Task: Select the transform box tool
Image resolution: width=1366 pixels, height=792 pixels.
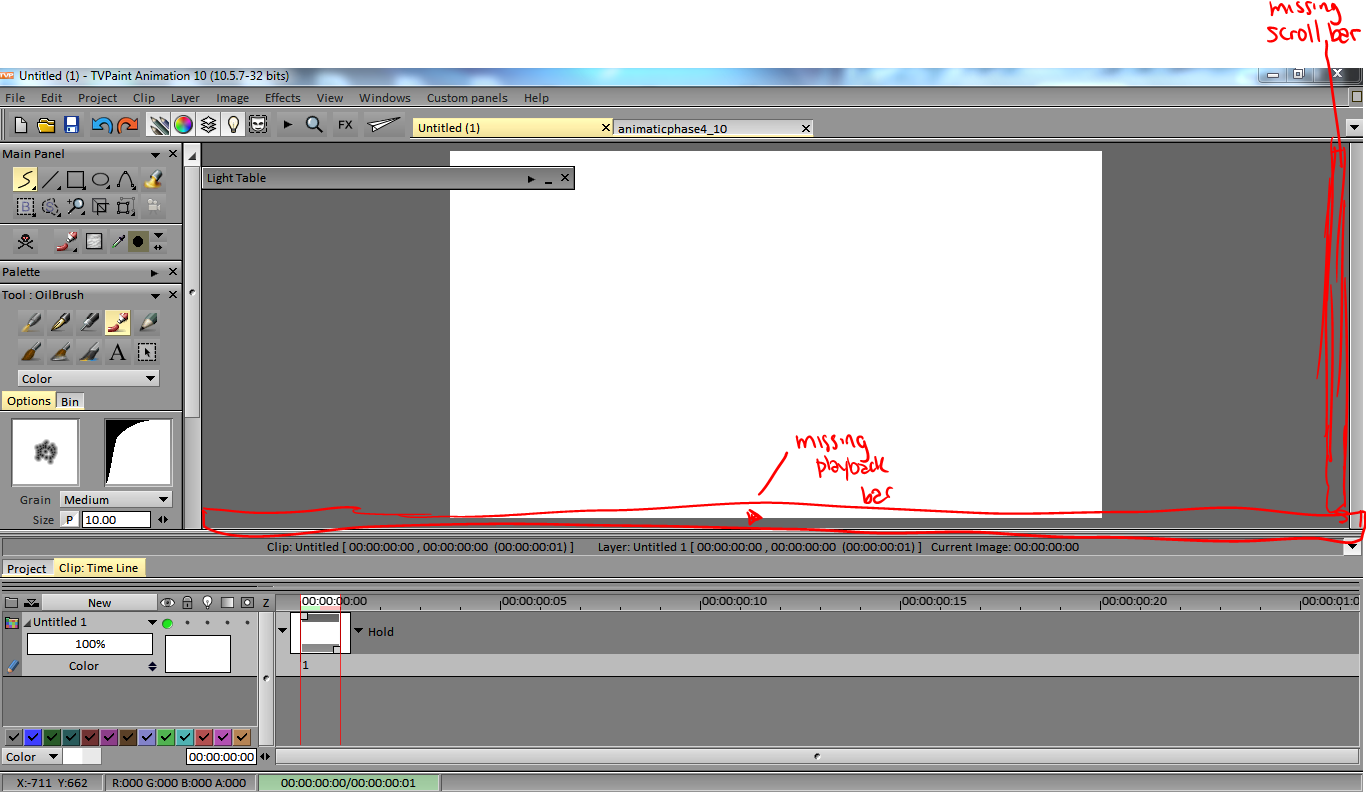Action: tap(125, 207)
